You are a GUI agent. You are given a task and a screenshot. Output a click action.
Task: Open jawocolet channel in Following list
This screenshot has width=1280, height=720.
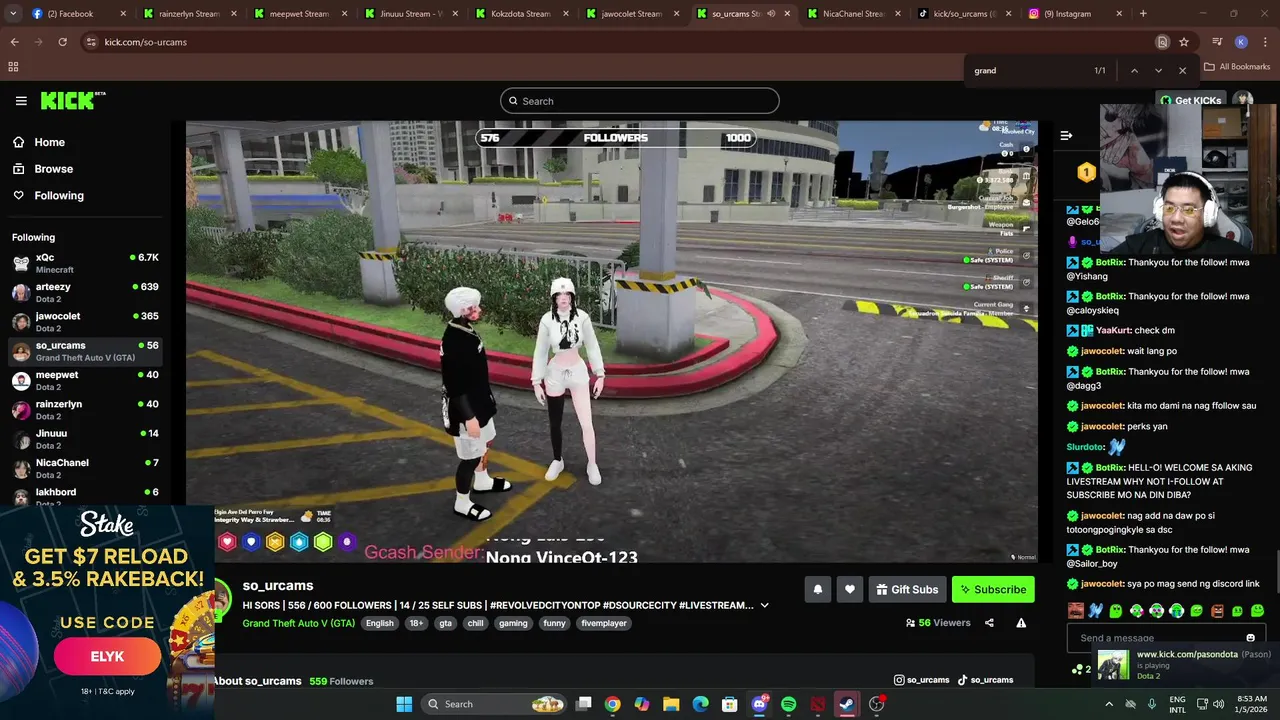pyautogui.click(x=84, y=321)
